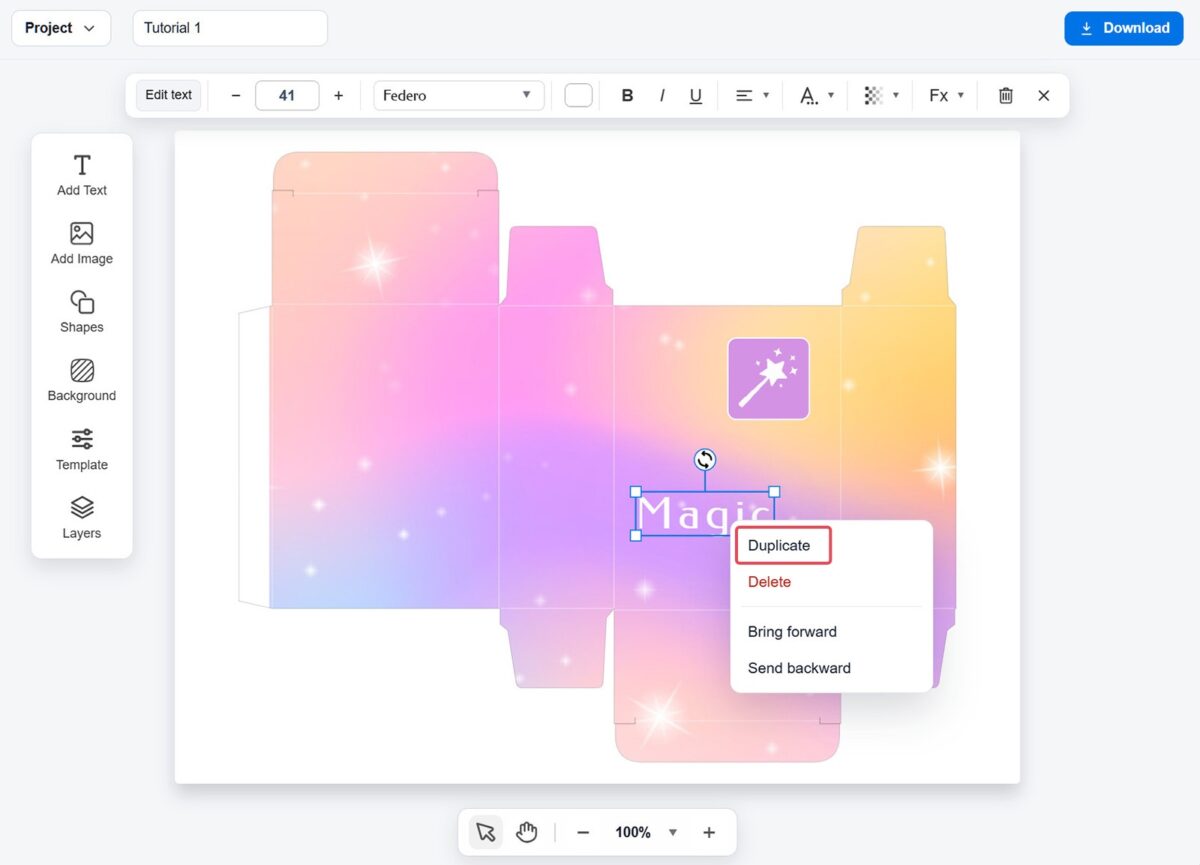
Task: Click the Edit text button
Action: tap(169, 95)
